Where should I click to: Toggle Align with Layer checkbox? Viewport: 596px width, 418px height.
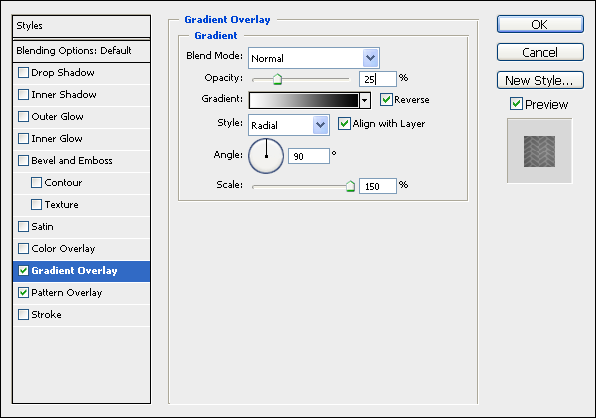344,124
